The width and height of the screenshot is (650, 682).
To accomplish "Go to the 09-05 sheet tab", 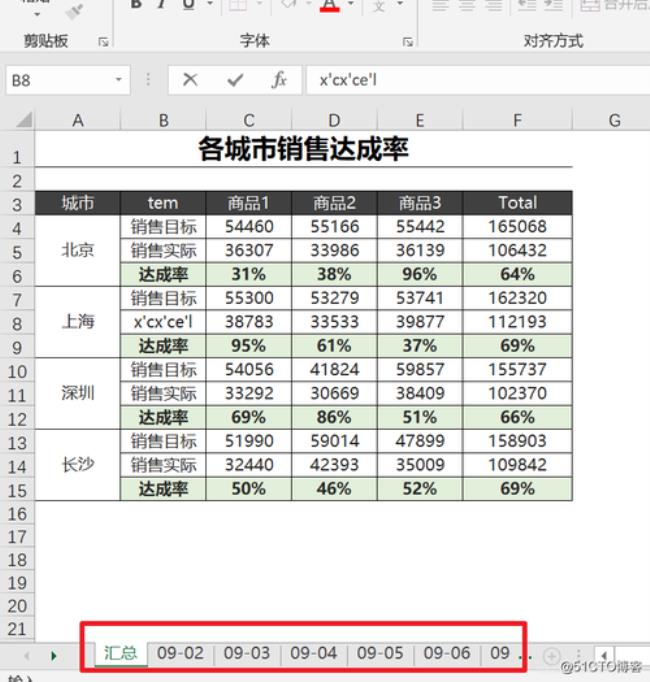I will (x=380, y=653).
